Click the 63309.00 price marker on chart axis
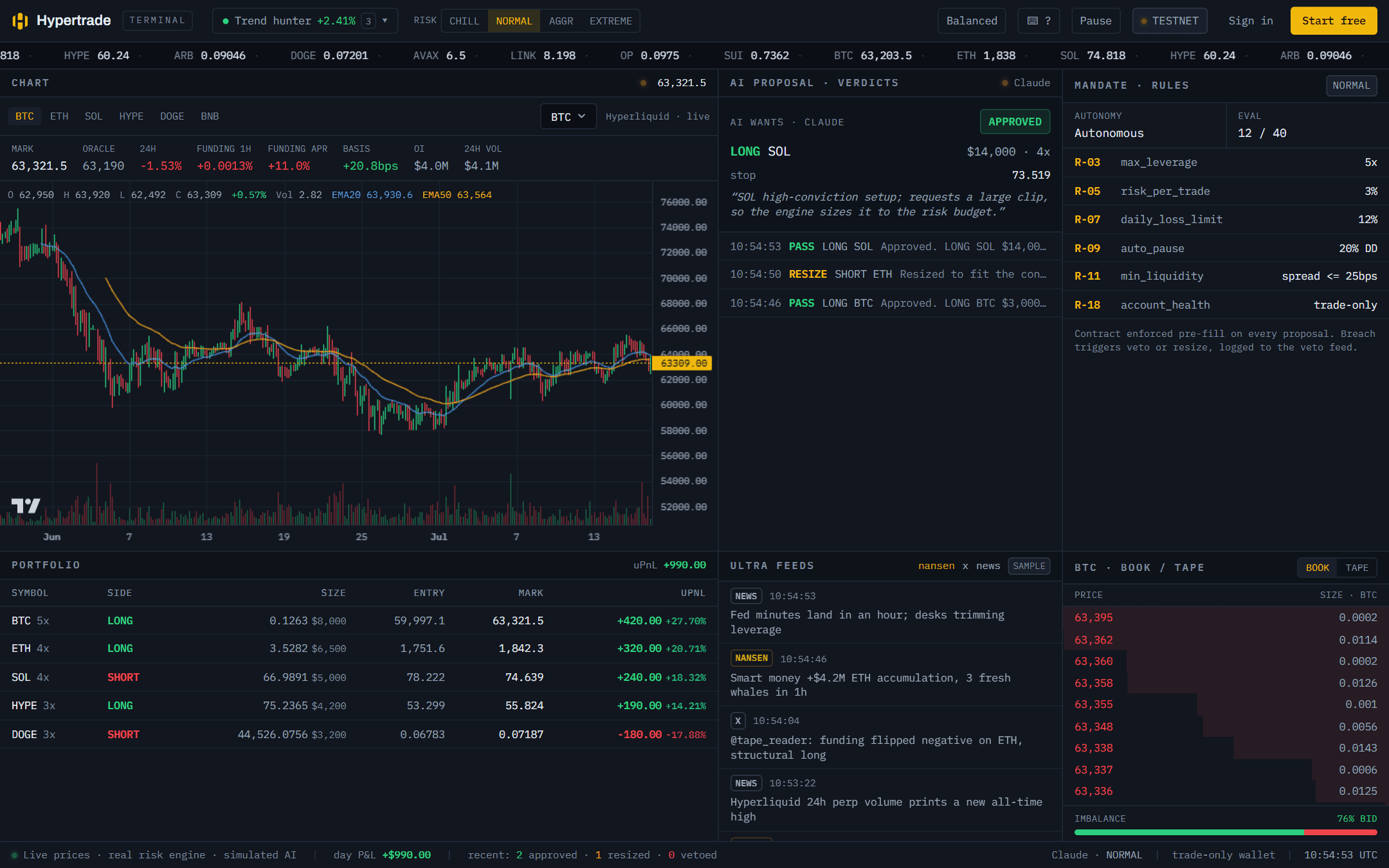This screenshot has height=868, width=1389. pyautogui.click(x=683, y=363)
